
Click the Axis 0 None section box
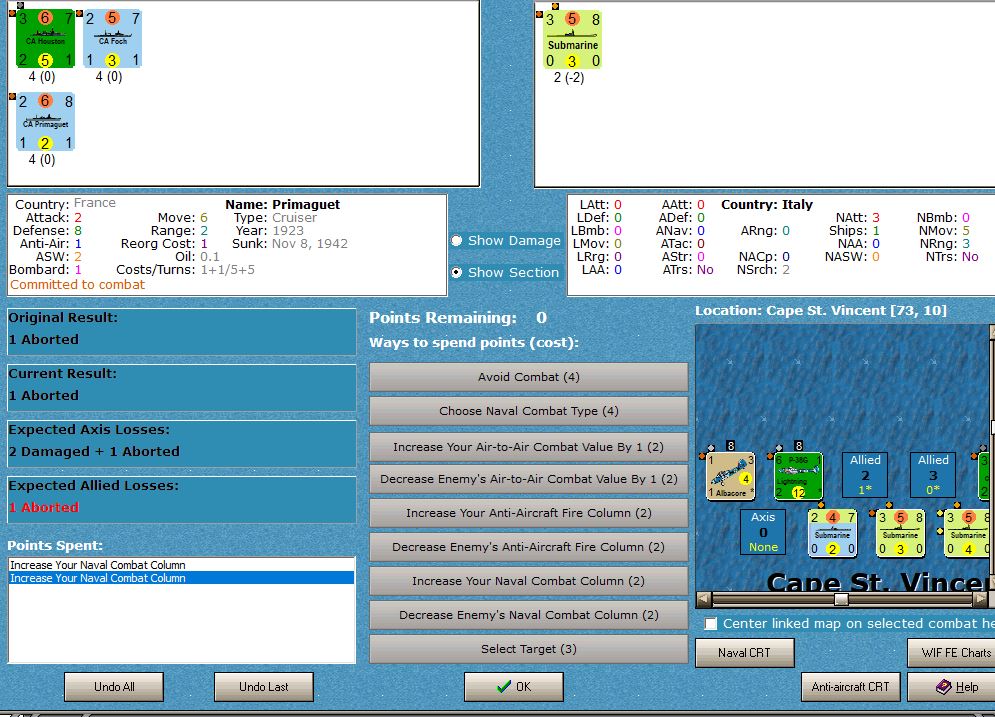[763, 532]
